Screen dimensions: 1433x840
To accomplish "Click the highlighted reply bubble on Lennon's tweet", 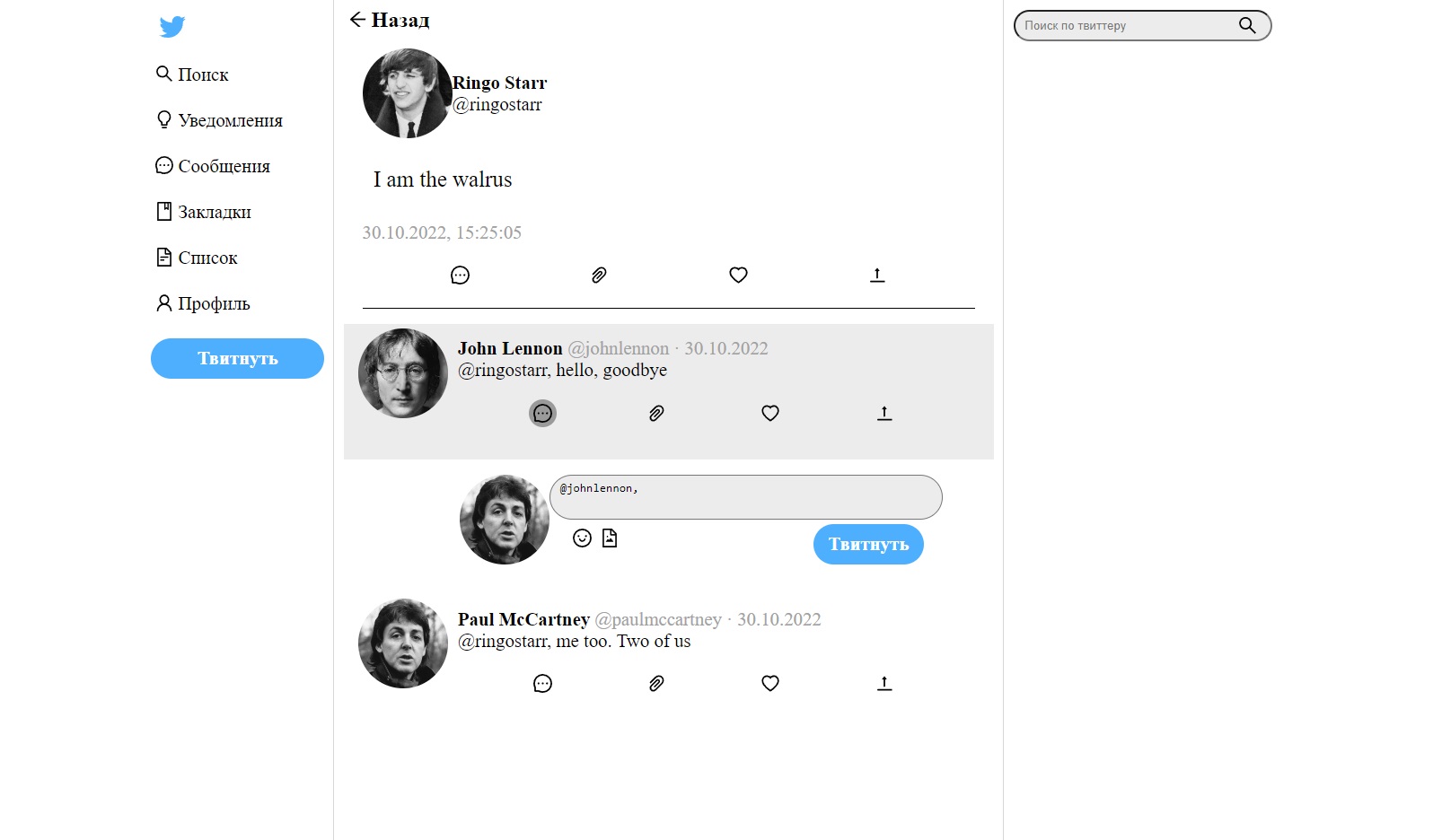I will coord(541,413).
